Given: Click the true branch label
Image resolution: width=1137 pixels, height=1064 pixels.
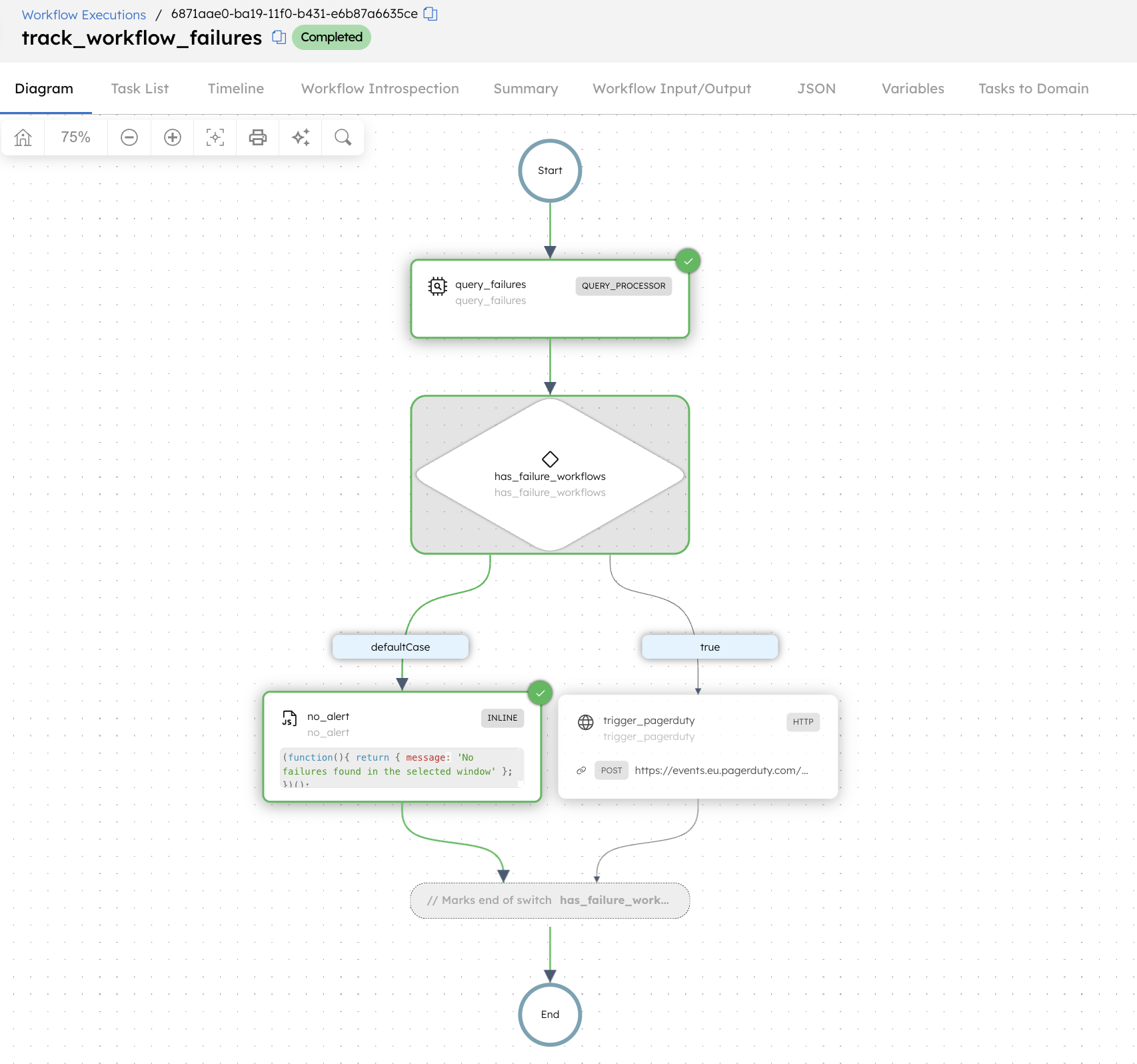Looking at the screenshot, I should click(710, 647).
